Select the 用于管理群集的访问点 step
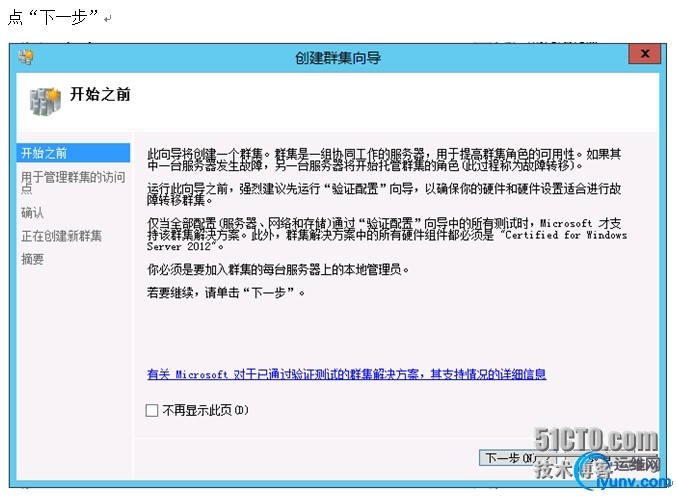The height and width of the screenshot is (498, 677). point(73,183)
